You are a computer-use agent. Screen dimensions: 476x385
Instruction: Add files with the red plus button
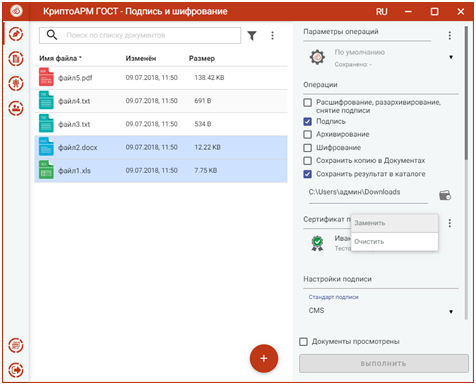(264, 358)
